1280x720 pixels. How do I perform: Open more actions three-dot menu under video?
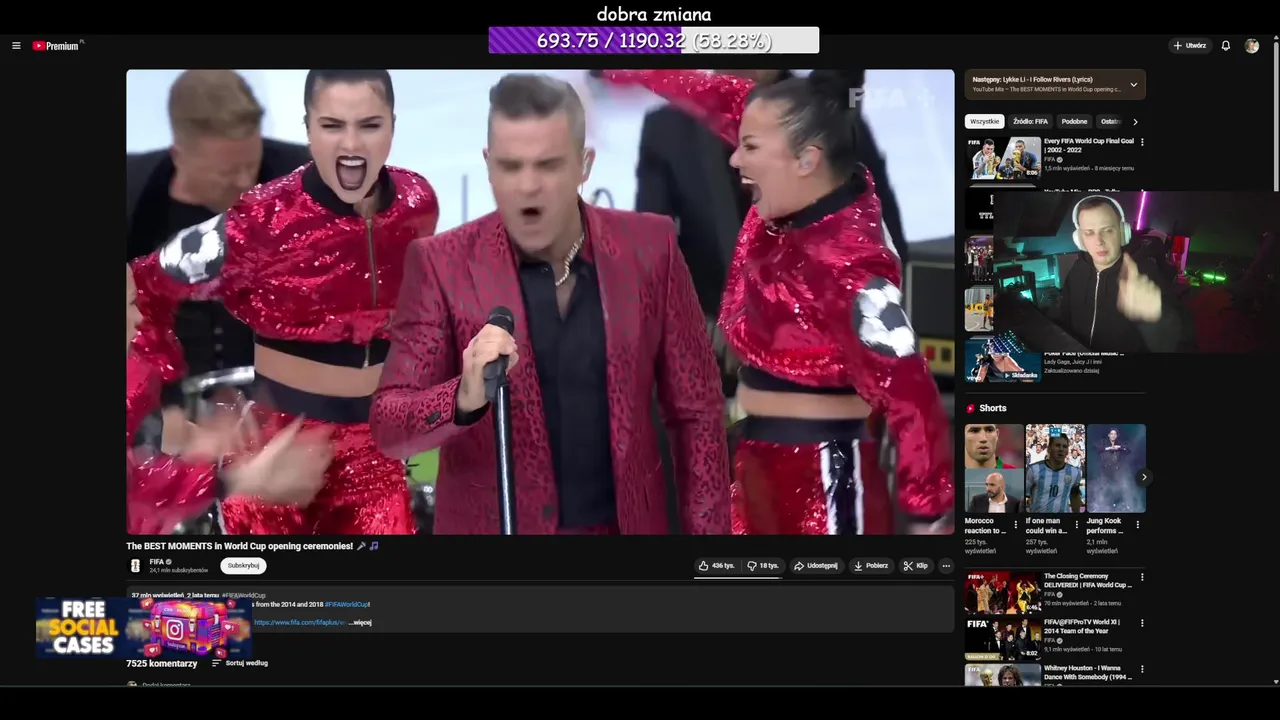point(946,566)
